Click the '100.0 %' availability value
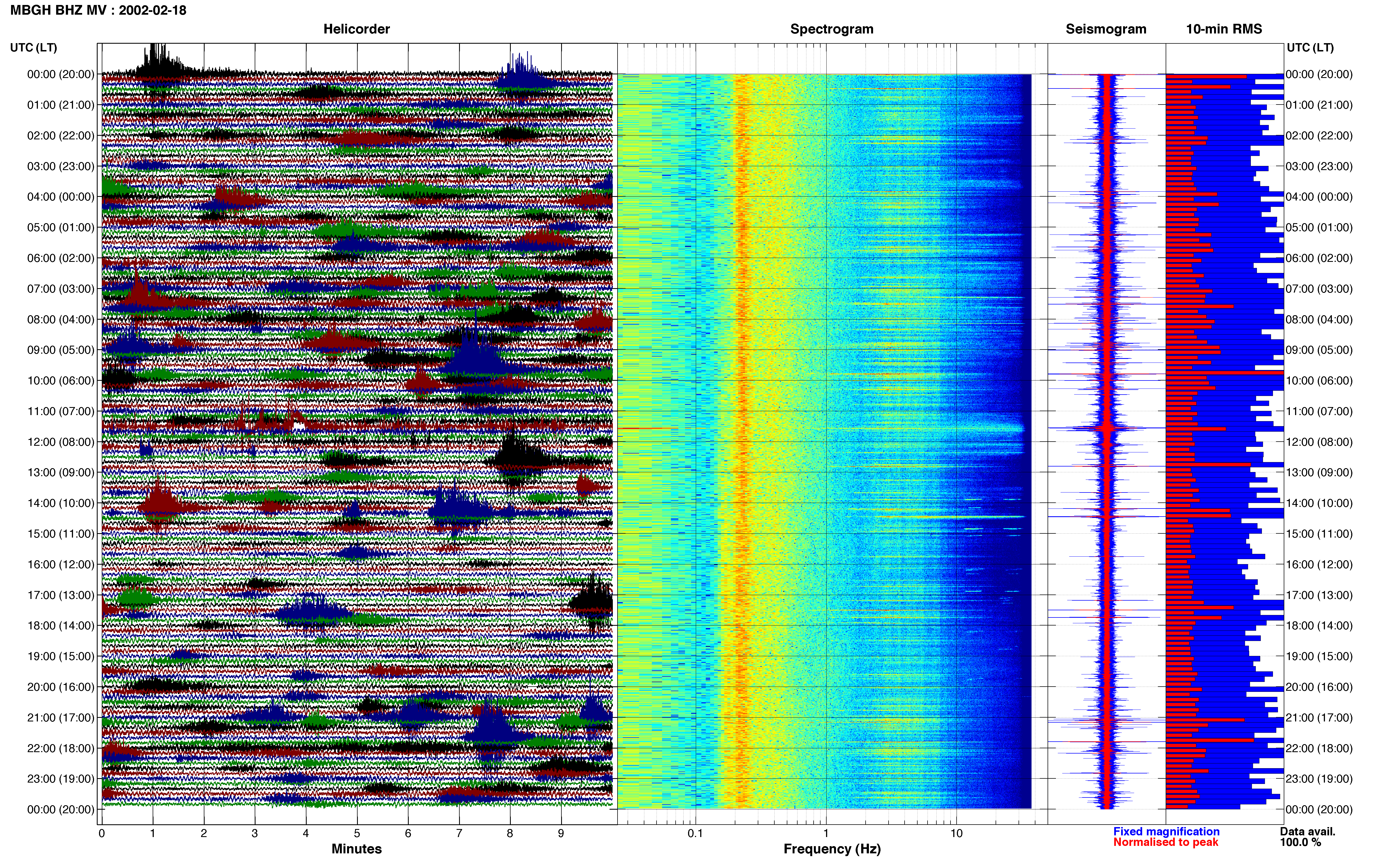1388x868 pixels. click(x=1300, y=842)
